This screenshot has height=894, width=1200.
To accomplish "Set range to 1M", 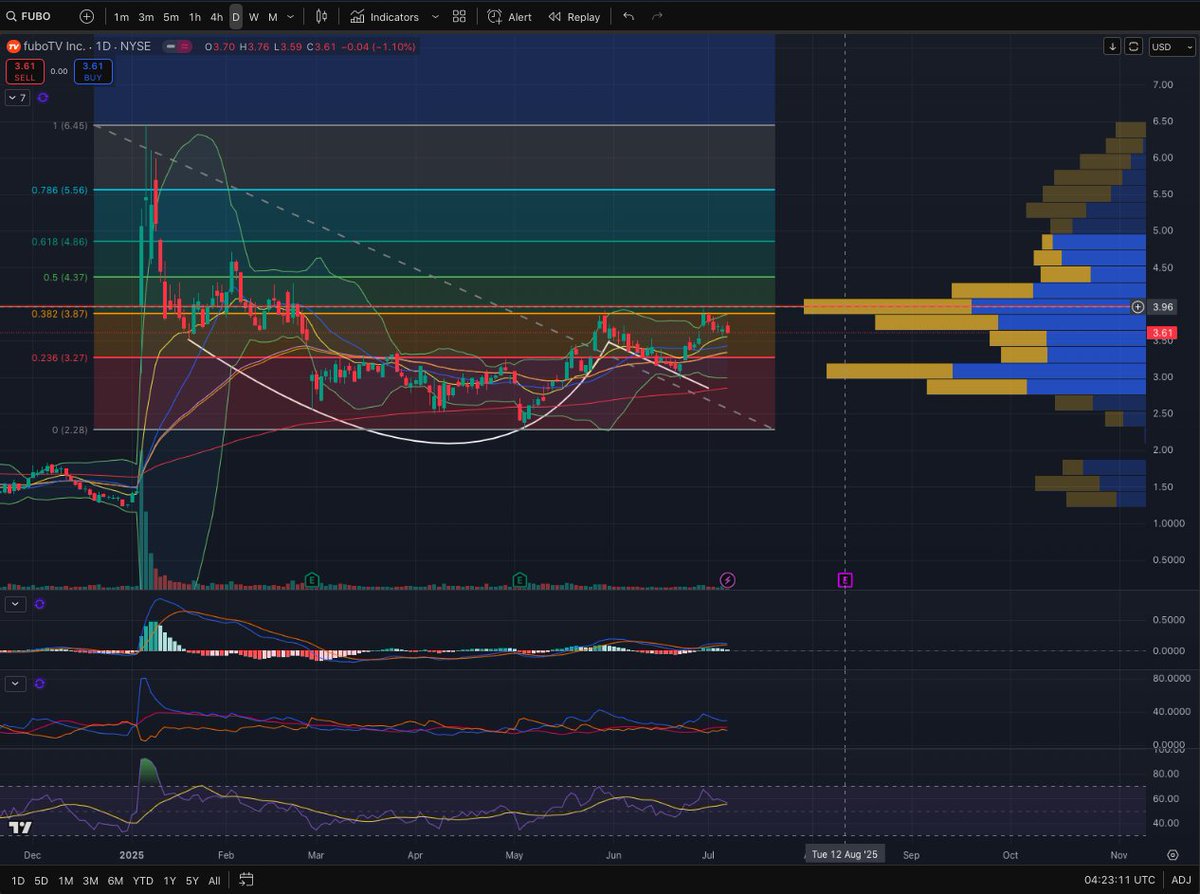I will (66, 881).
